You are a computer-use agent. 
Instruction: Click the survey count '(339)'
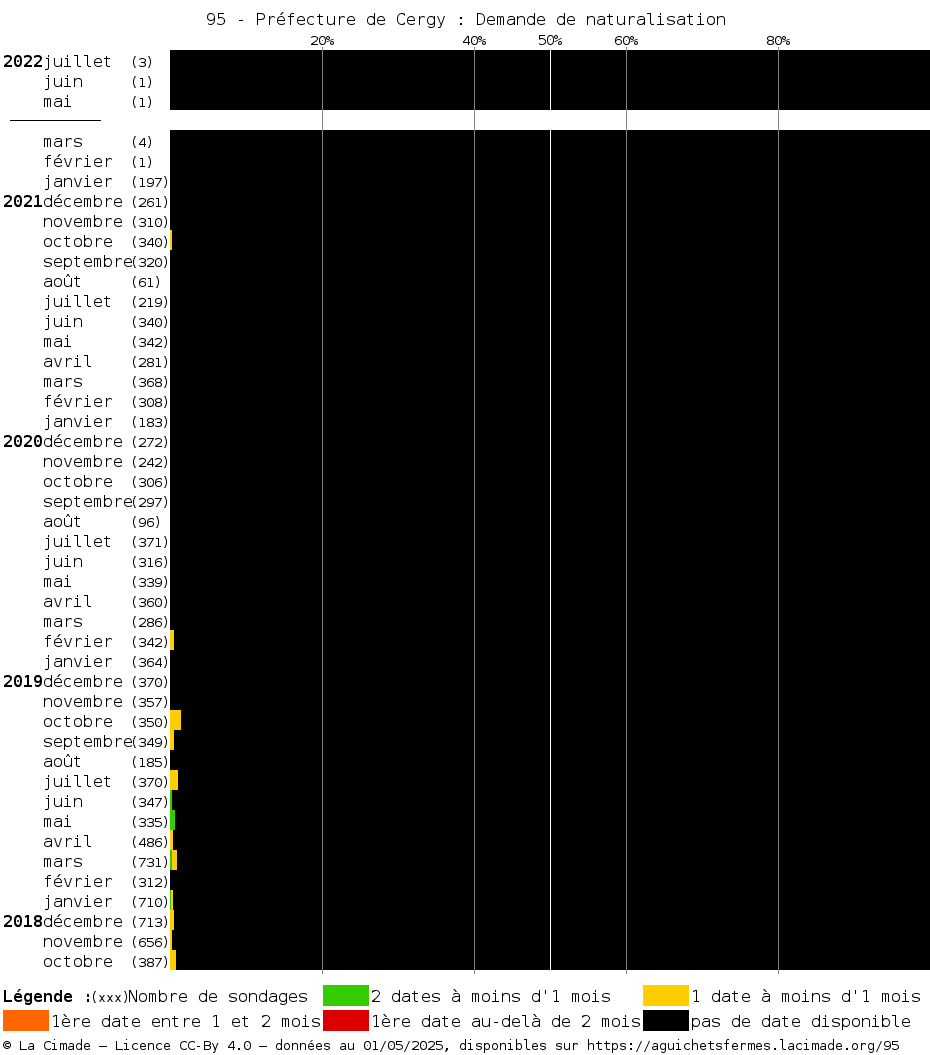click(150, 582)
